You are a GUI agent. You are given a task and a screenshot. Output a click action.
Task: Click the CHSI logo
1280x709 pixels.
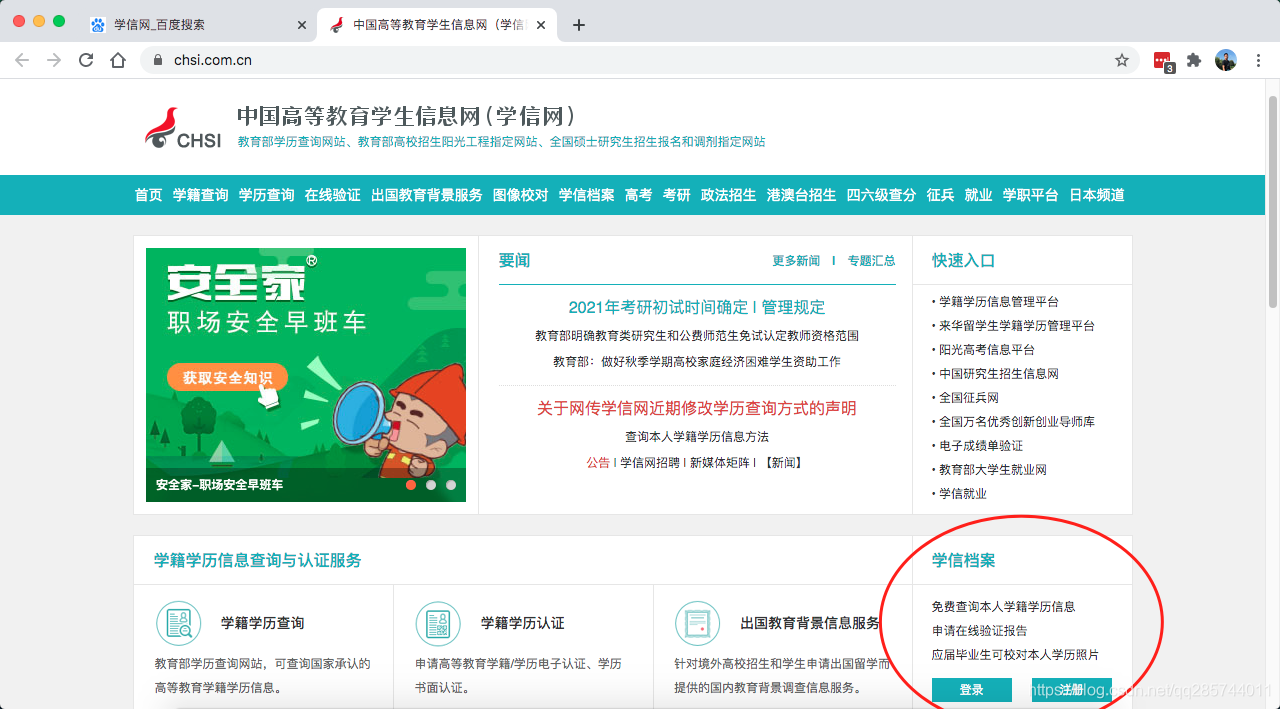183,128
